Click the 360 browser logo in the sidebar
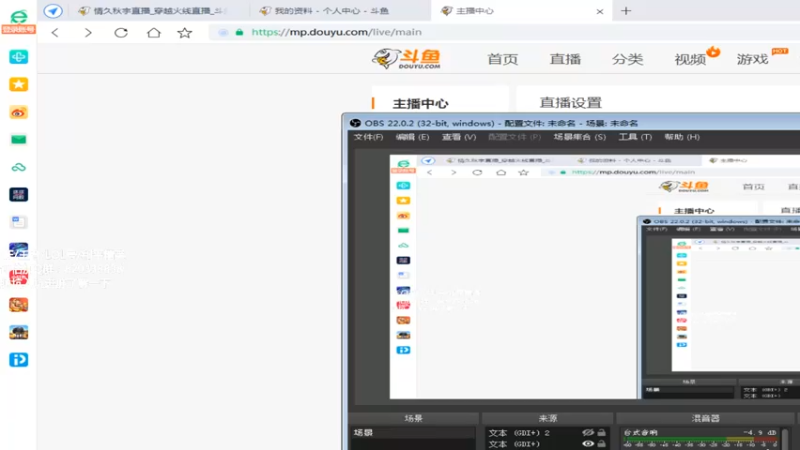This screenshot has height=450, width=800. click(x=18, y=16)
